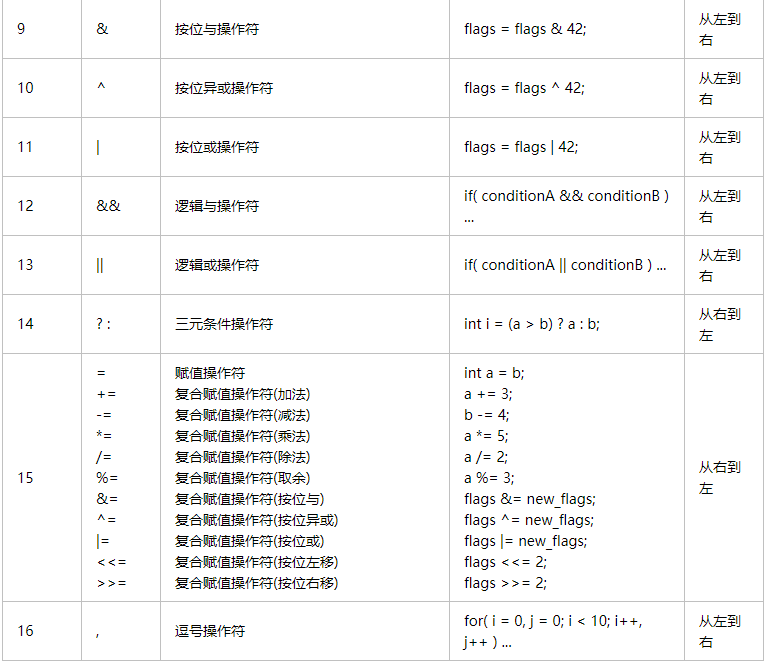Select the text 按位与操作符

(x=217, y=29)
